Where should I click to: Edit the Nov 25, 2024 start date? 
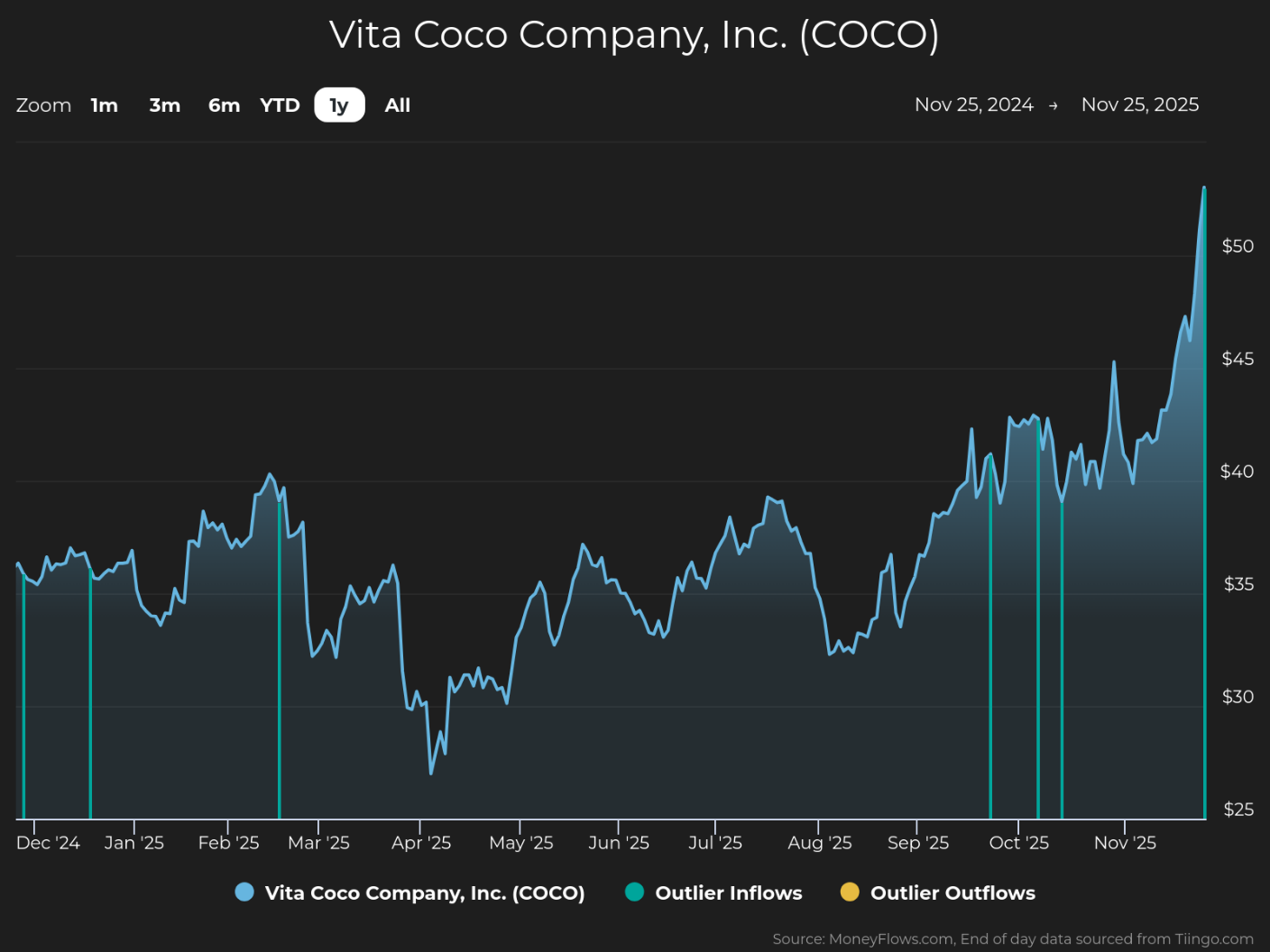click(973, 105)
